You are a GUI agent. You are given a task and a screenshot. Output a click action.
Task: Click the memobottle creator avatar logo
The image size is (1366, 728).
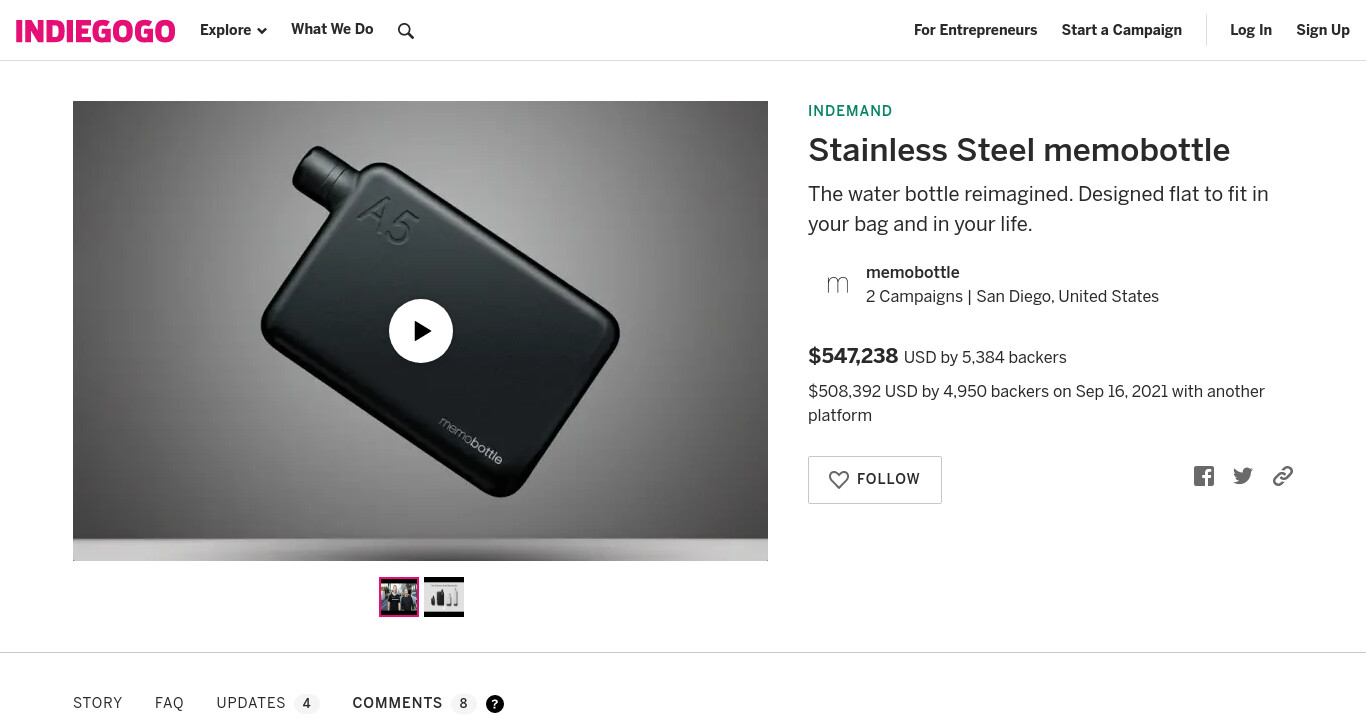pos(838,285)
